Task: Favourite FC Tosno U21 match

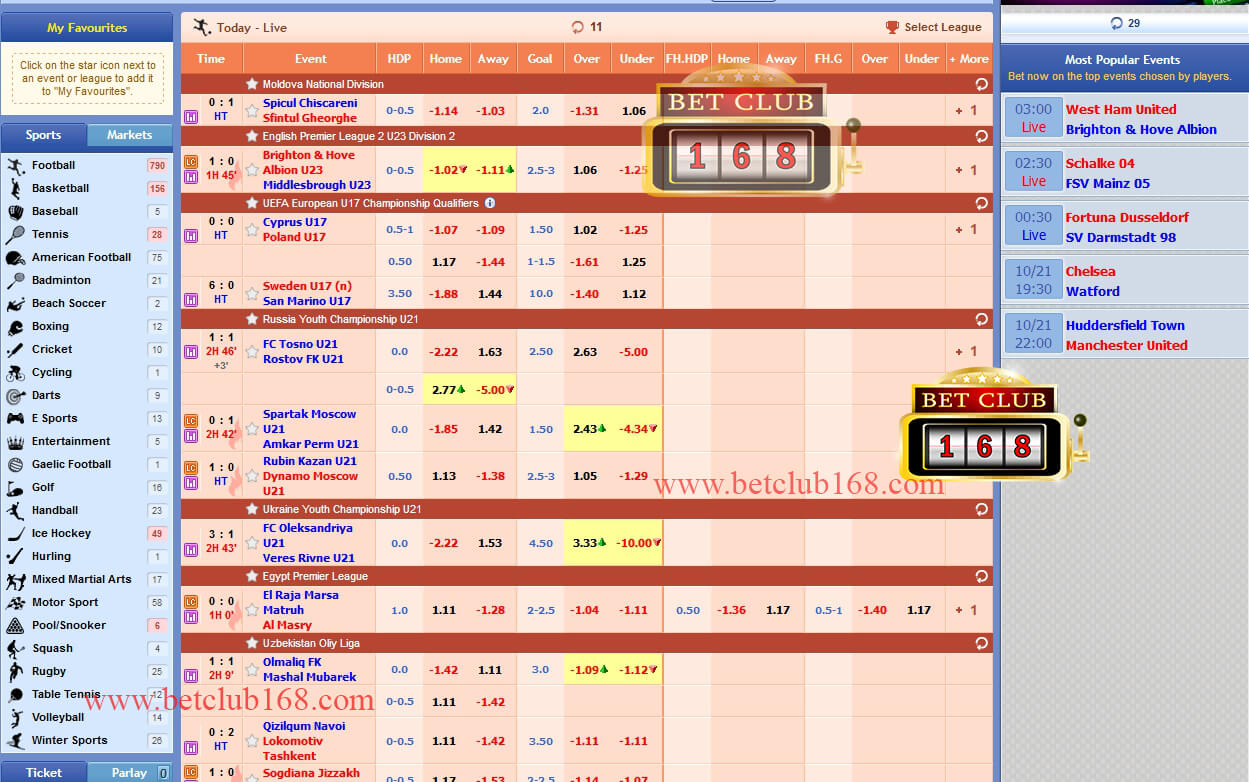Action: (252, 352)
